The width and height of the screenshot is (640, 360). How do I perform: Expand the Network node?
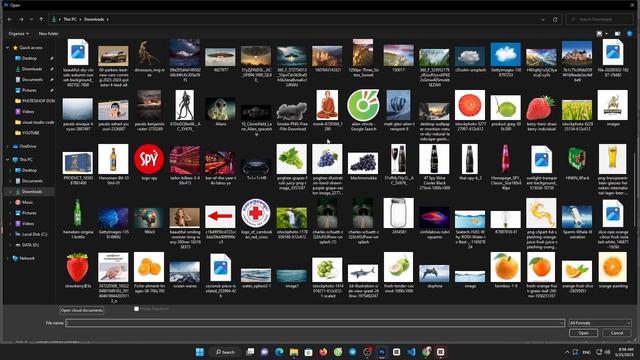tap(8, 258)
